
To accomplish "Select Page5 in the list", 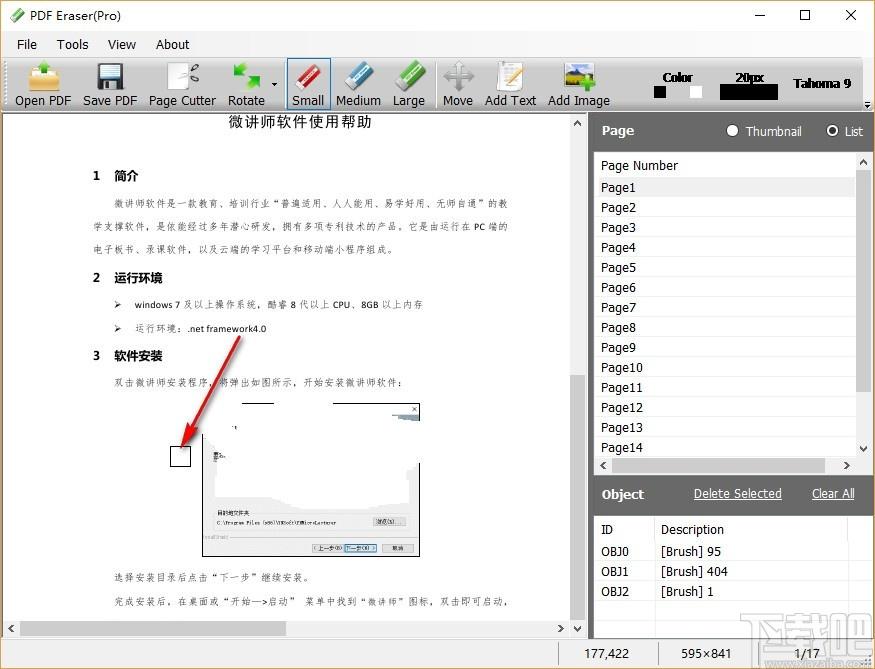I will [x=725, y=268].
